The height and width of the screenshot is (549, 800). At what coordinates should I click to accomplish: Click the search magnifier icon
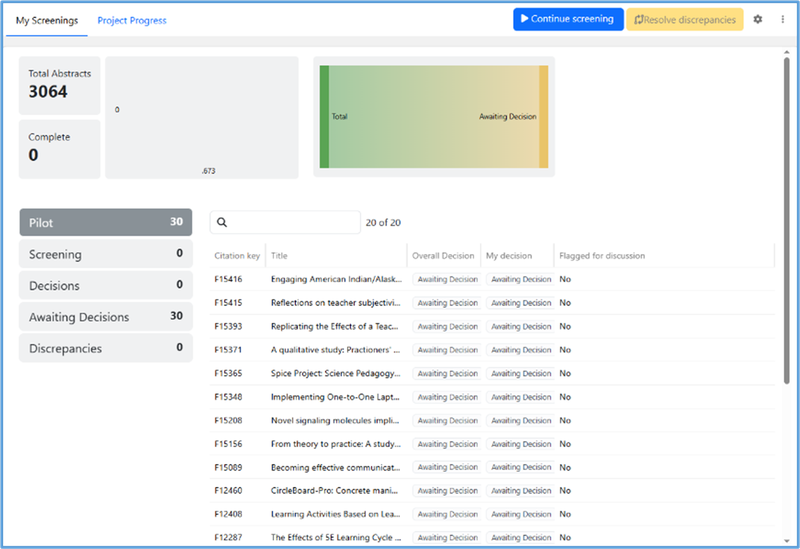[x=222, y=222]
